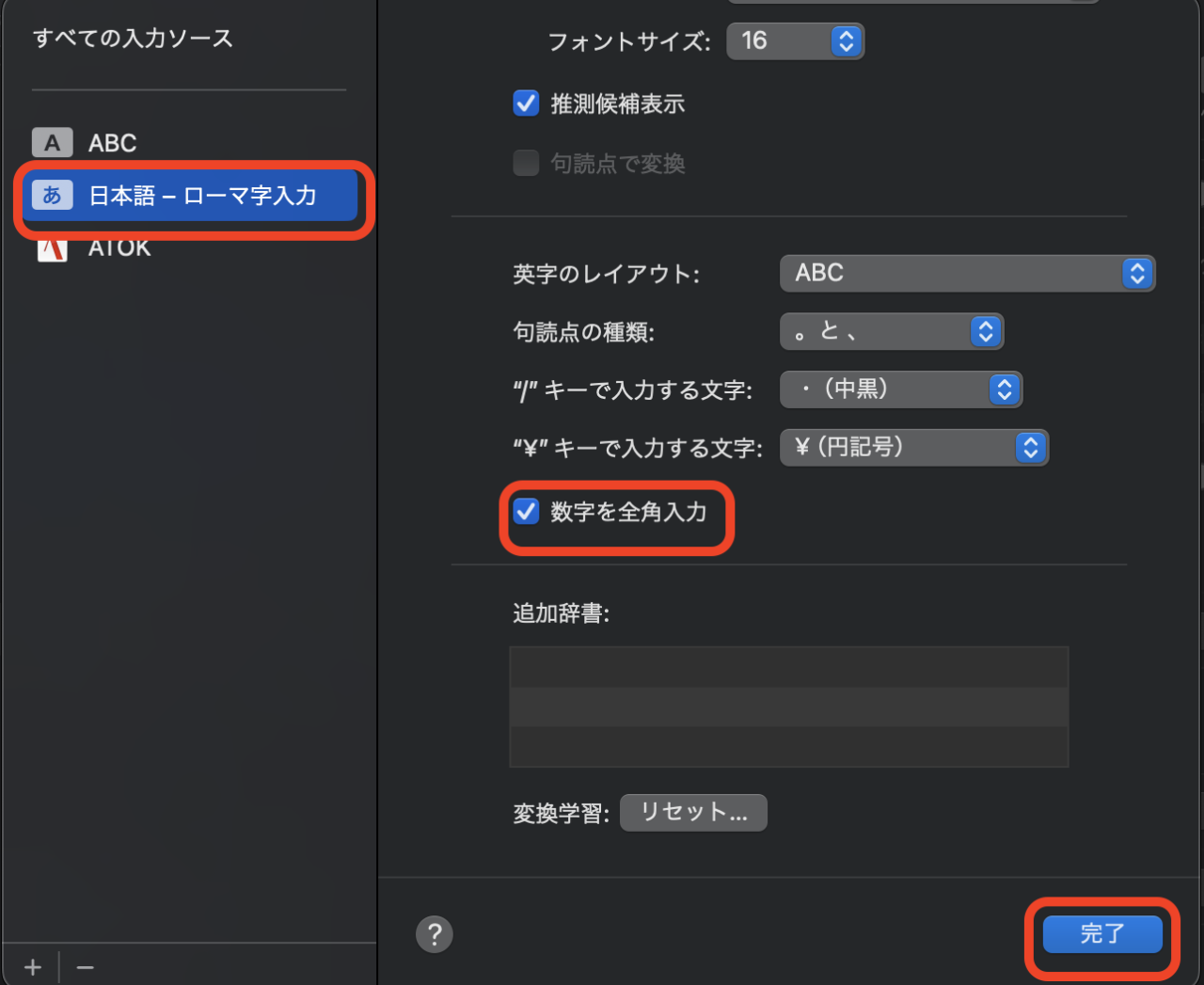The width and height of the screenshot is (1204, 985).
Task: Select the ABC input source icon
Action: (x=52, y=142)
